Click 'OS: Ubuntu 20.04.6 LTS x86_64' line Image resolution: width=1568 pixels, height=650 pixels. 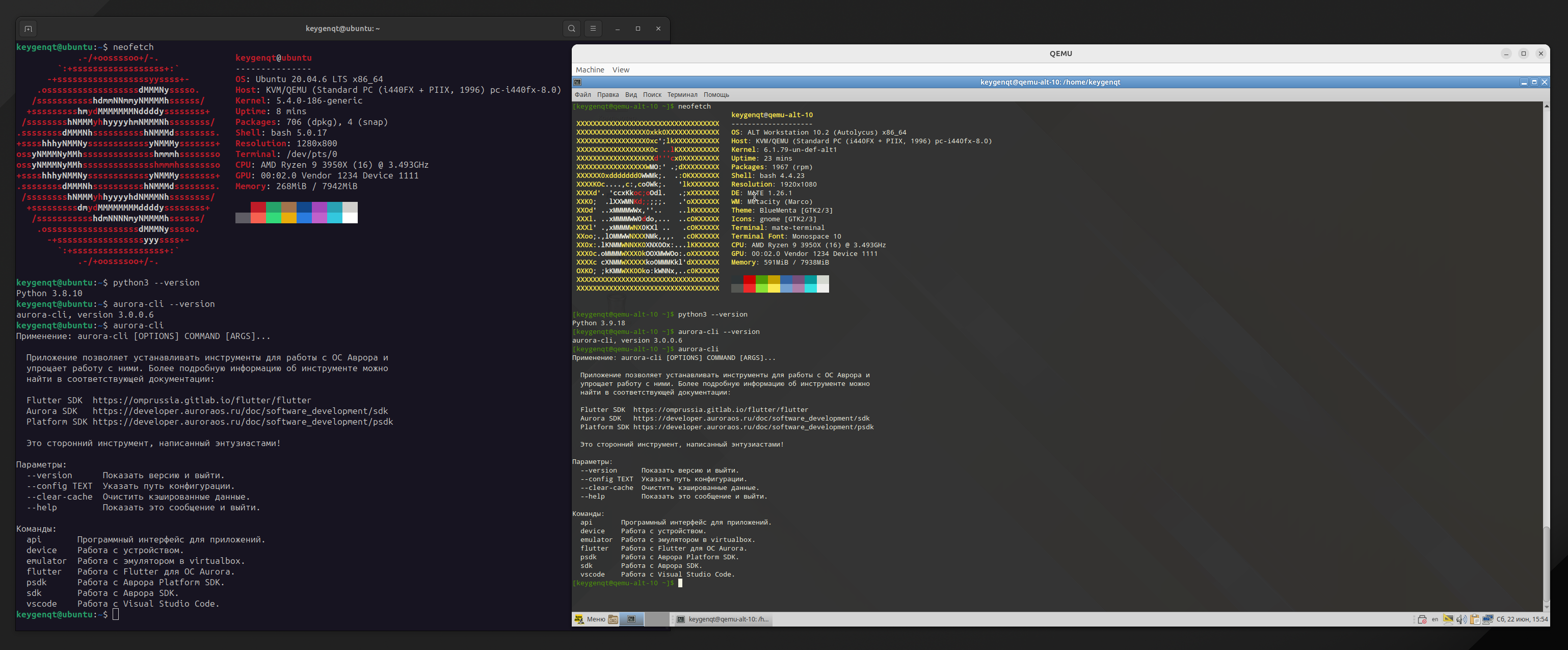click(x=309, y=79)
